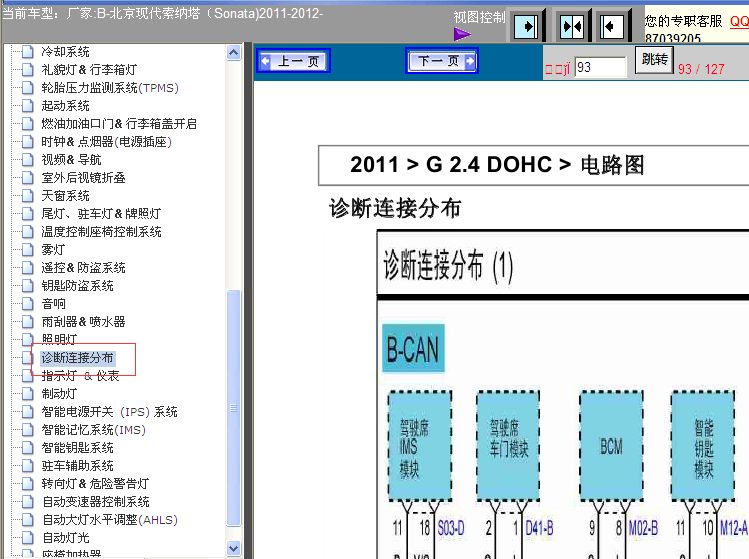Screen dimensions: 749x559
Task: Select 智能电源开关 (IPS) 系统 entry
Action: 109,412
